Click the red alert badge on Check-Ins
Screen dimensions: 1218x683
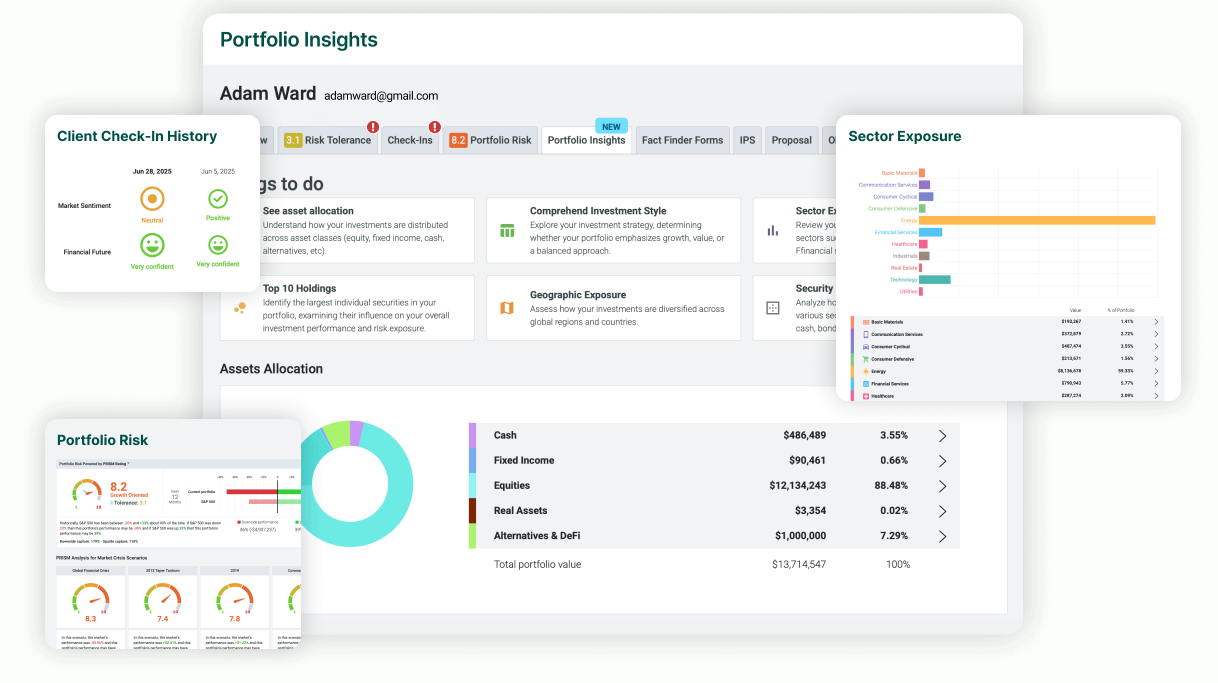click(x=435, y=127)
